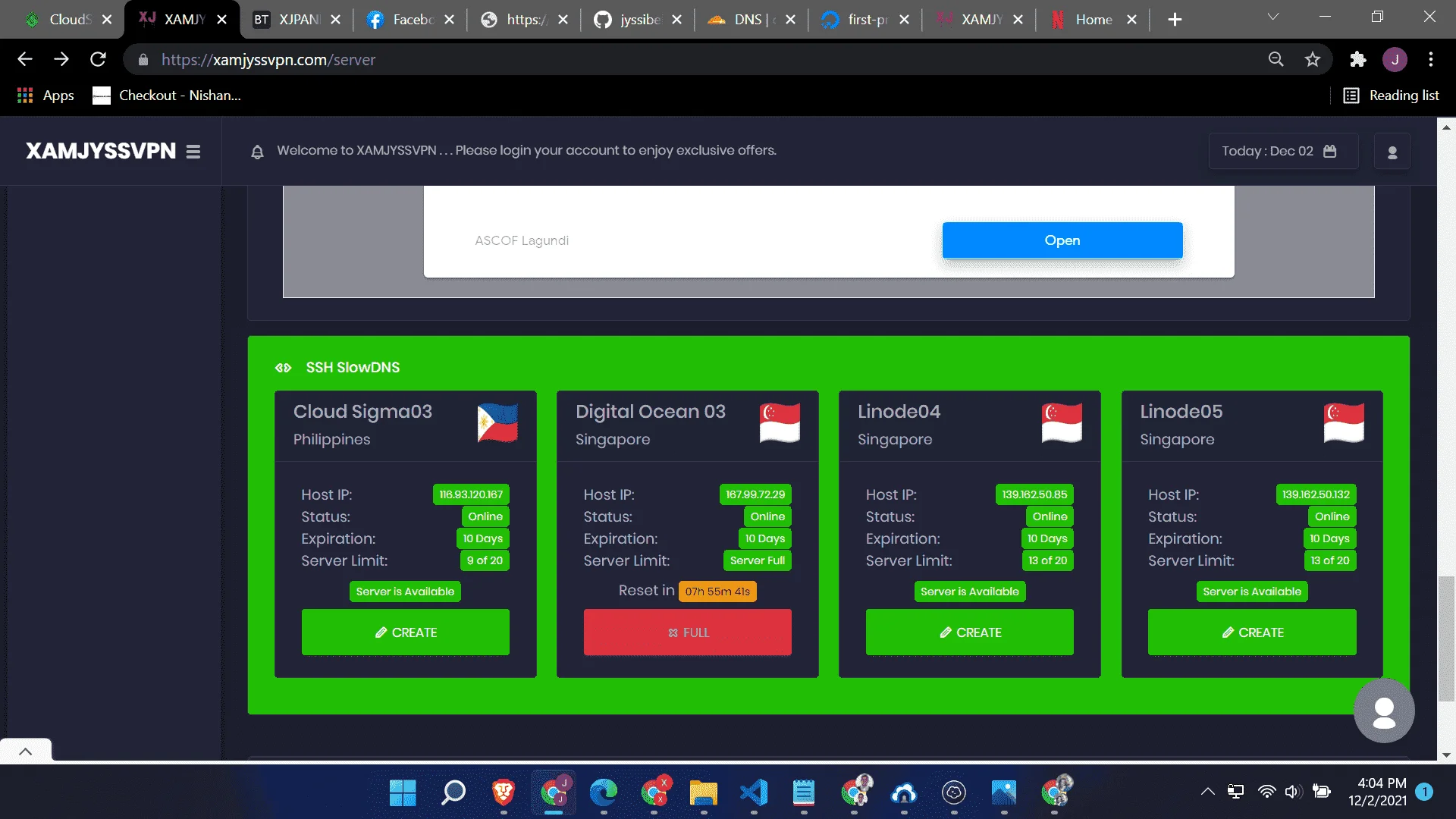Open the Checkout - Nishan bookmark
The width and height of the screenshot is (1456, 819).
tap(167, 96)
